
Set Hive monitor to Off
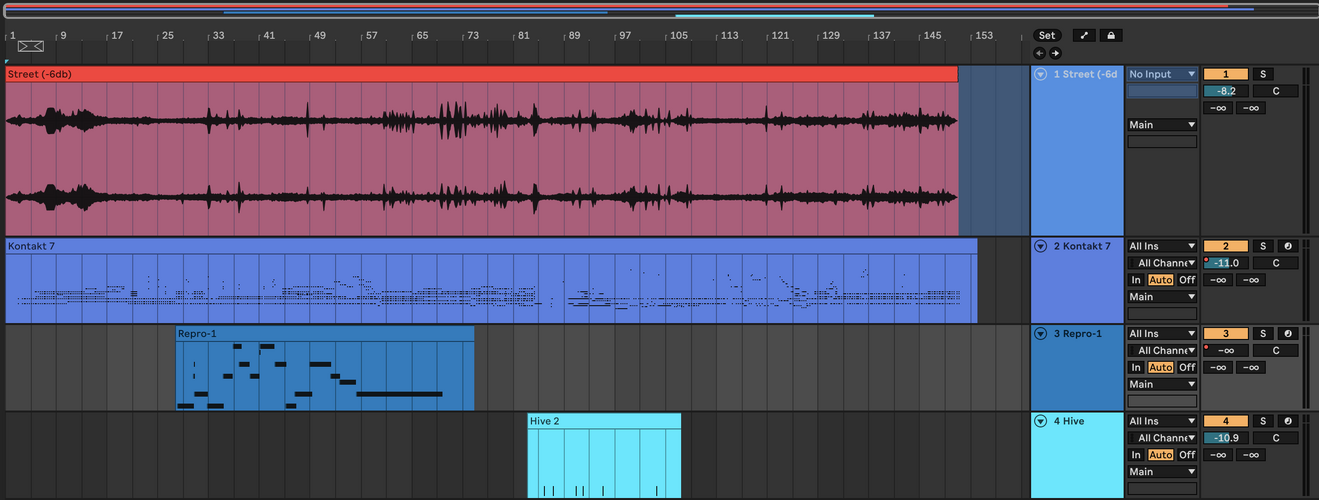point(1186,455)
